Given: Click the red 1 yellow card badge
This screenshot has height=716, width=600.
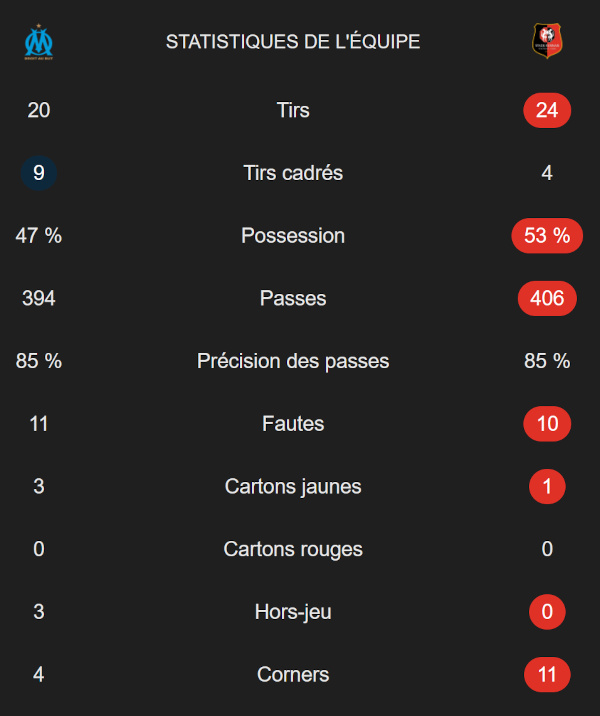Looking at the screenshot, I should (547, 487).
